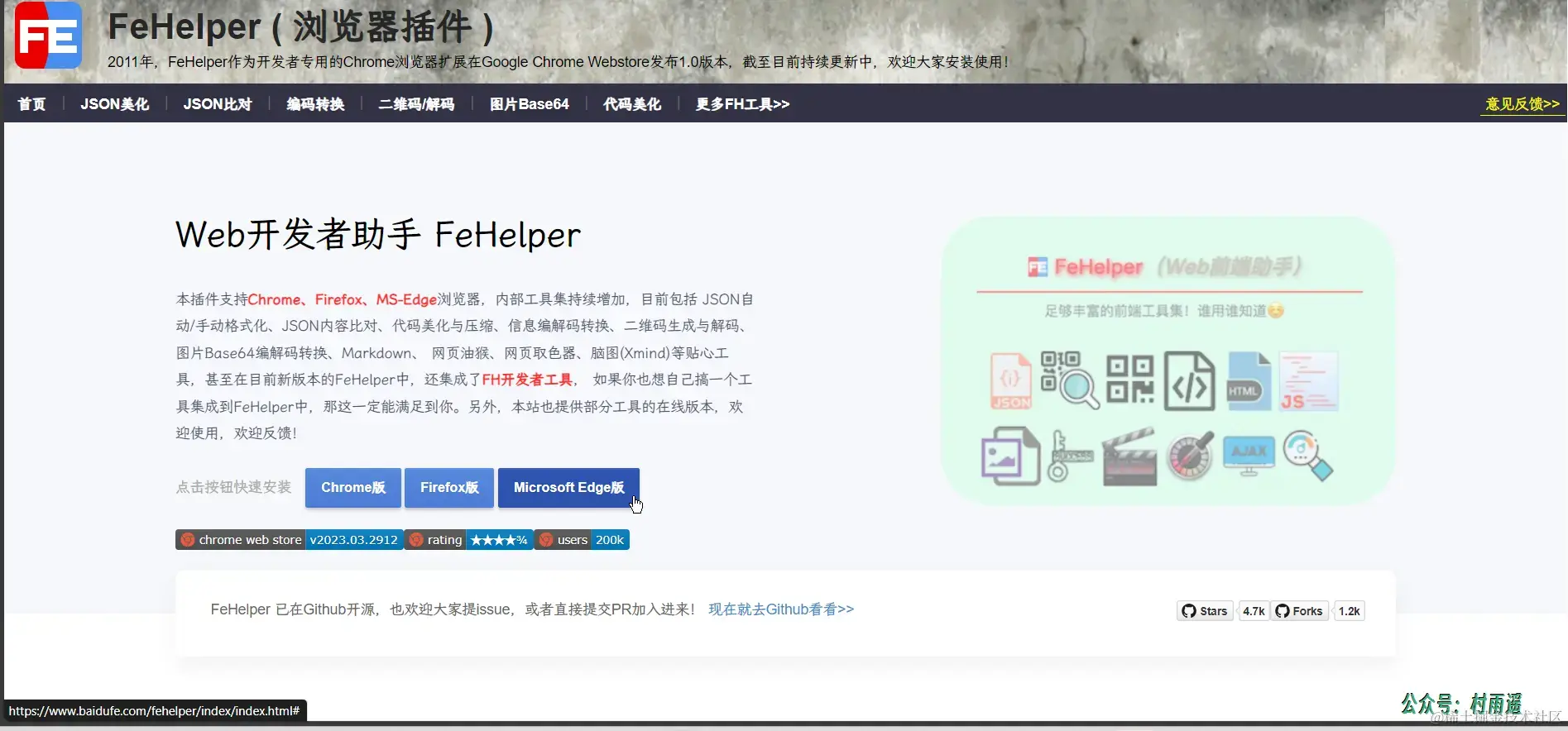Click the GitHub octocat icon beside Forks

tap(1283, 611)
